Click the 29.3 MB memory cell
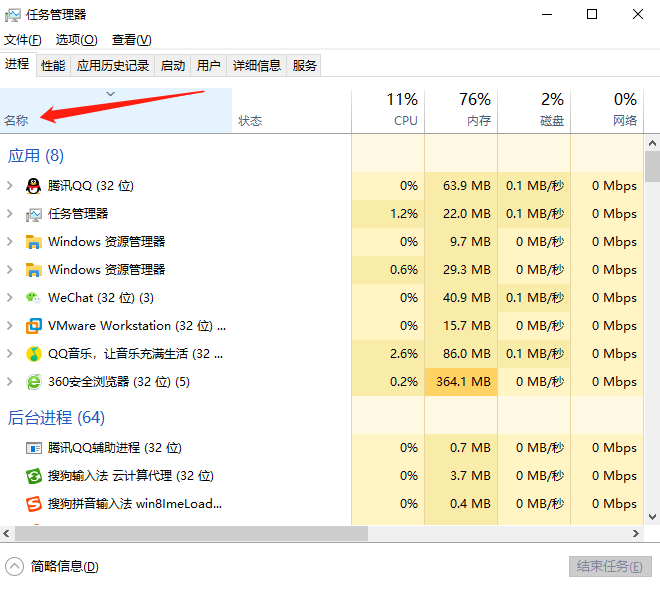Image resolution: width=660 pixels, height=589 pixels. click(461, 269)
